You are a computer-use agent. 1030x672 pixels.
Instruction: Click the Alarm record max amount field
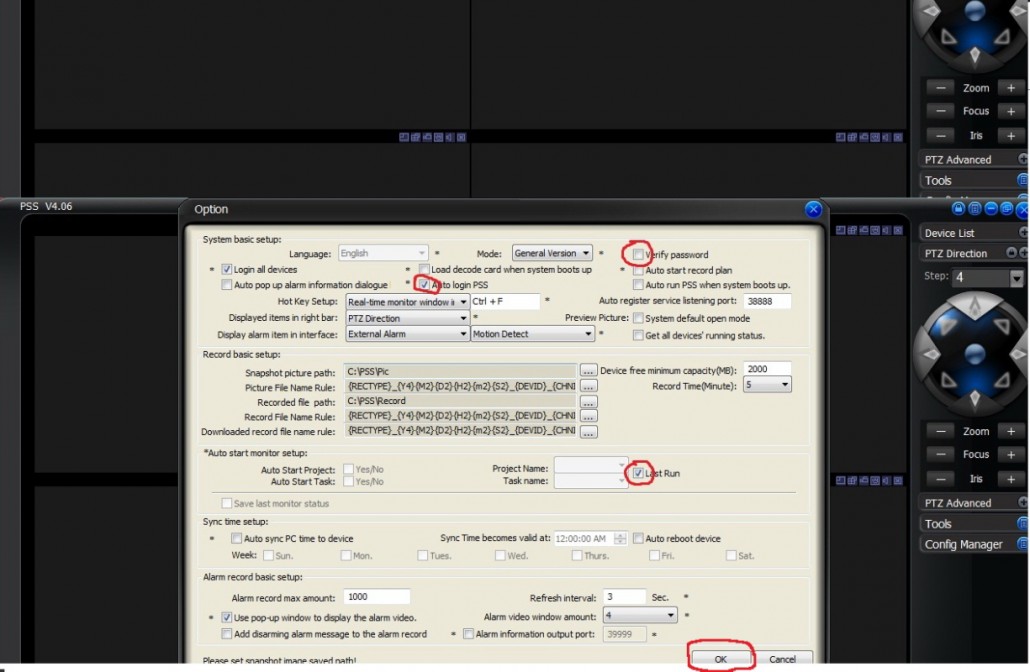[369, 597]
